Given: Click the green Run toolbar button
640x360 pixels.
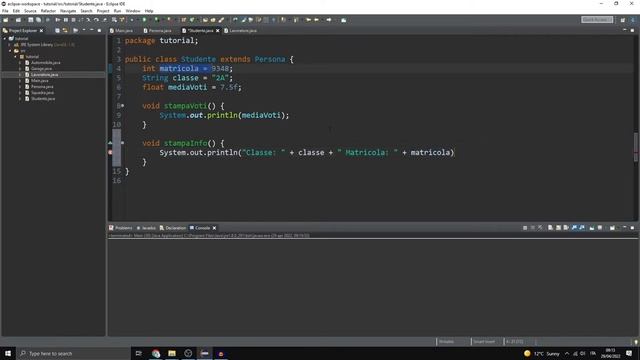Looking at the screenshot, I should [144, 20].
